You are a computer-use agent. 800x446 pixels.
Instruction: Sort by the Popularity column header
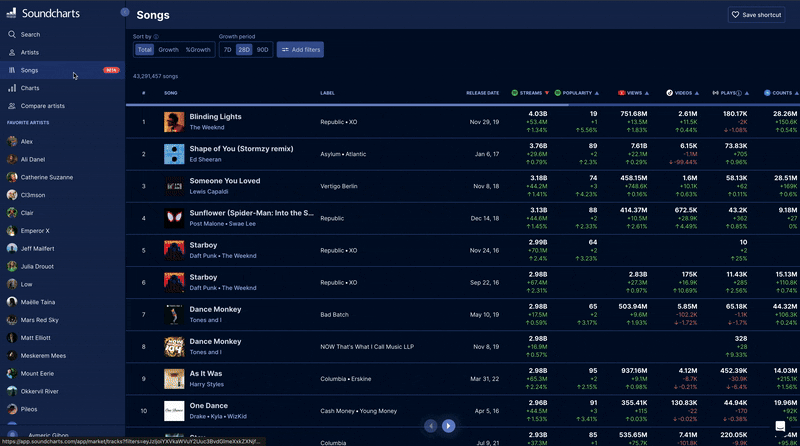pyautogui.click(x=577, y=93)
